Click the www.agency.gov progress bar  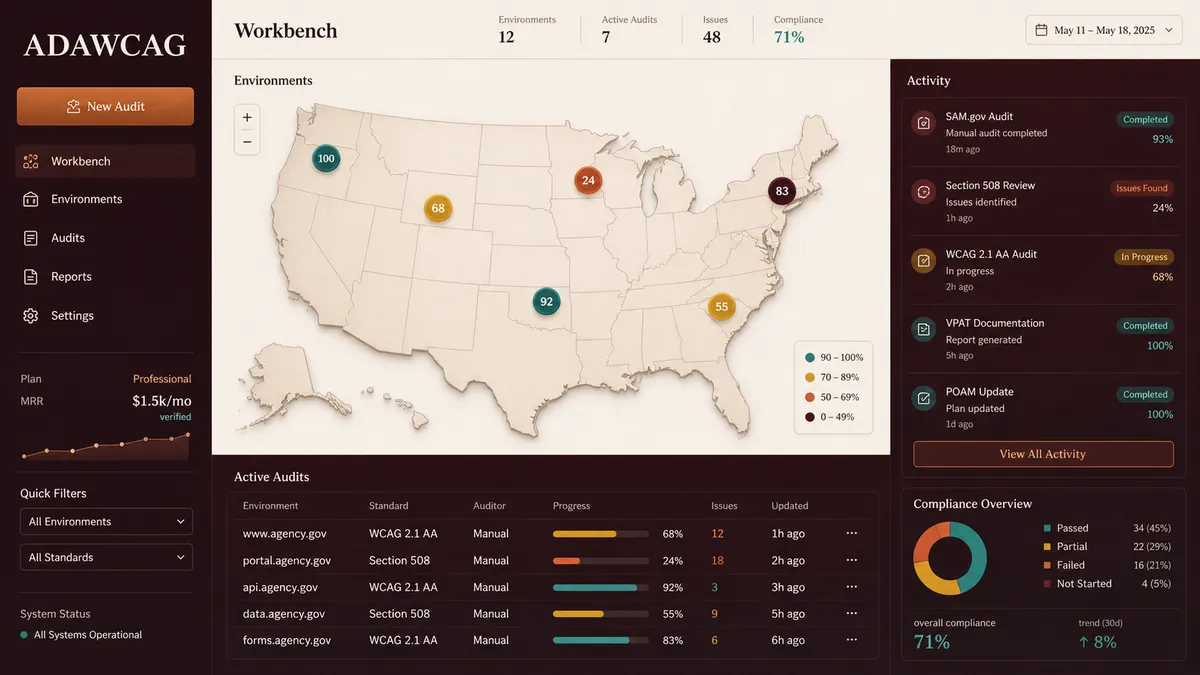(601, 534)
